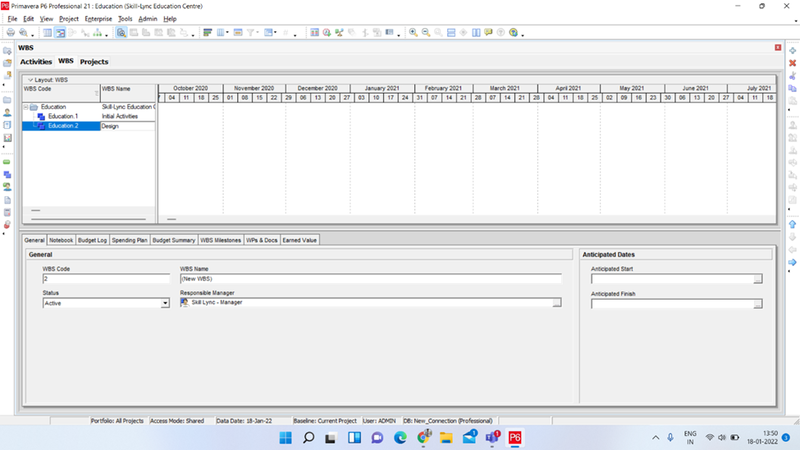Open the WPs & Docs details tab
This screenshot has height=450, width=800.
point(262,240)
